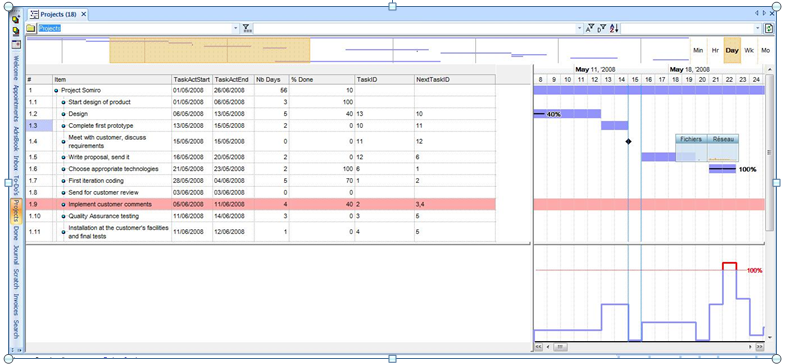Open the Inbox sidebar tab

coord(16,163)
